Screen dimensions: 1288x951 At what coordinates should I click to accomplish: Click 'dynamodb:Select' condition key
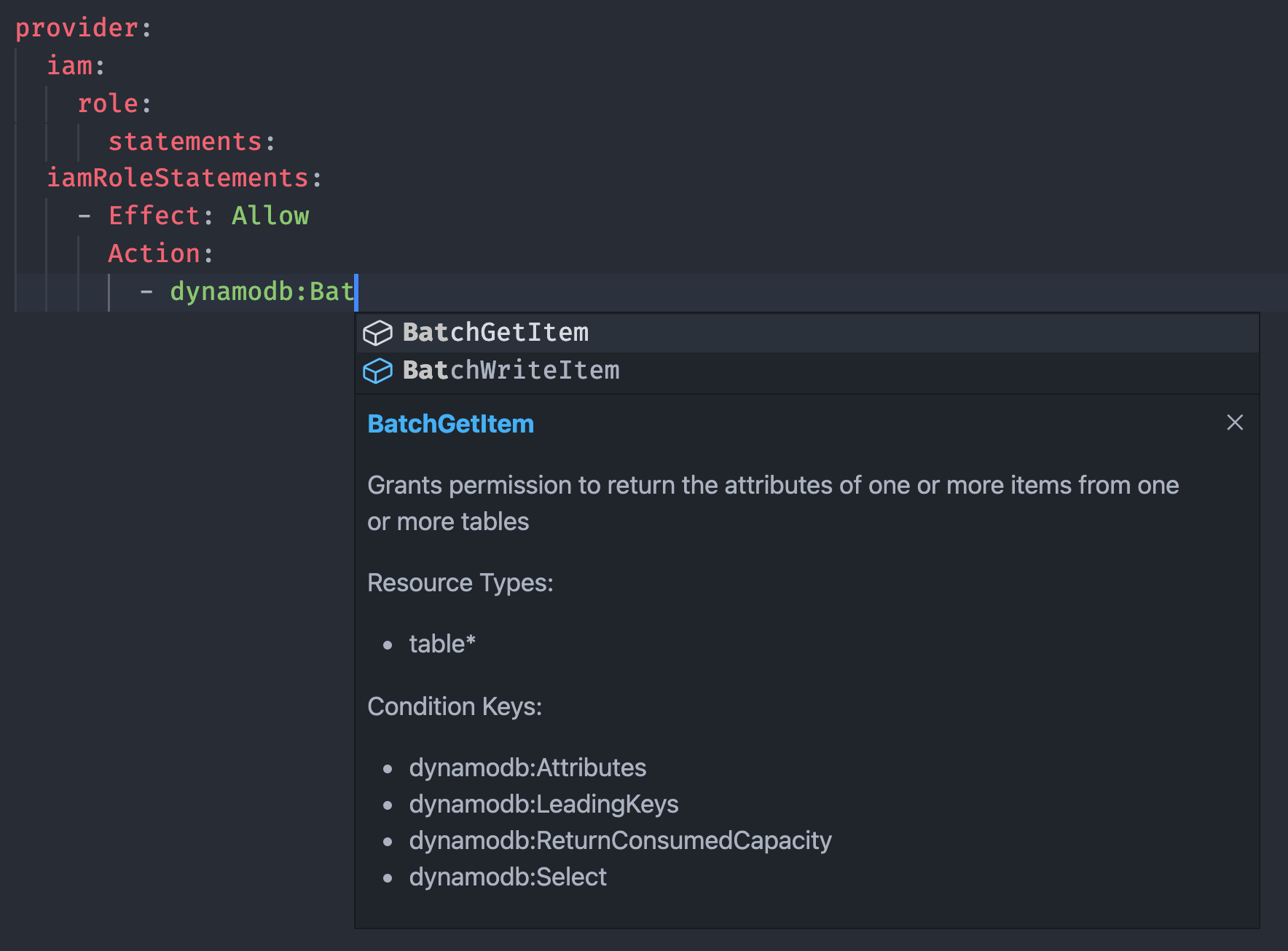pyautogui.click(x=508, y=877)
